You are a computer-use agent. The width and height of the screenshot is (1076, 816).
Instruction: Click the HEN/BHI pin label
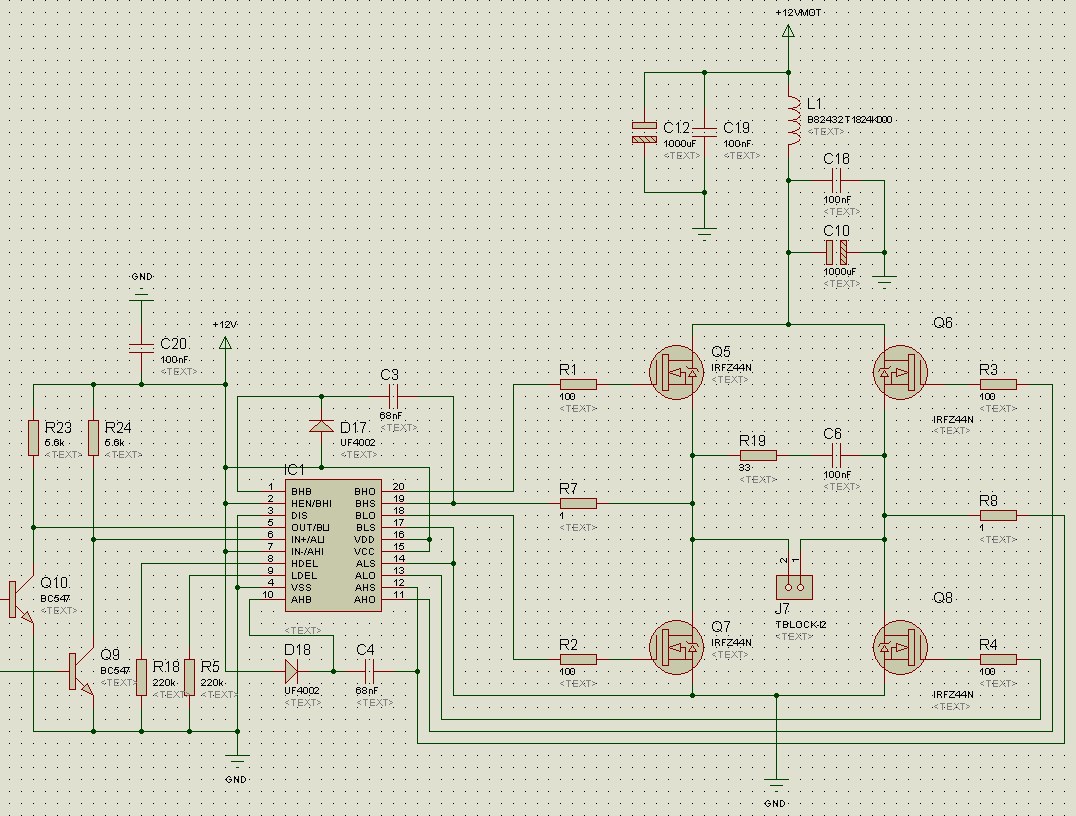tap(311, 504)
